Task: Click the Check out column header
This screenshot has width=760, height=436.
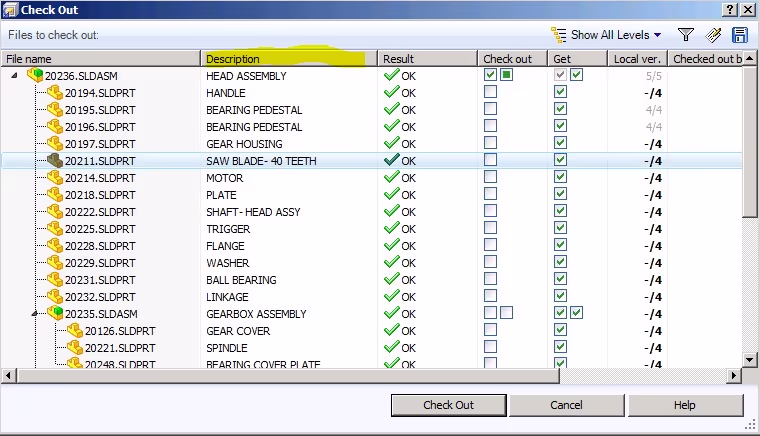Action: pyautogui.click(x=513, y=59)
